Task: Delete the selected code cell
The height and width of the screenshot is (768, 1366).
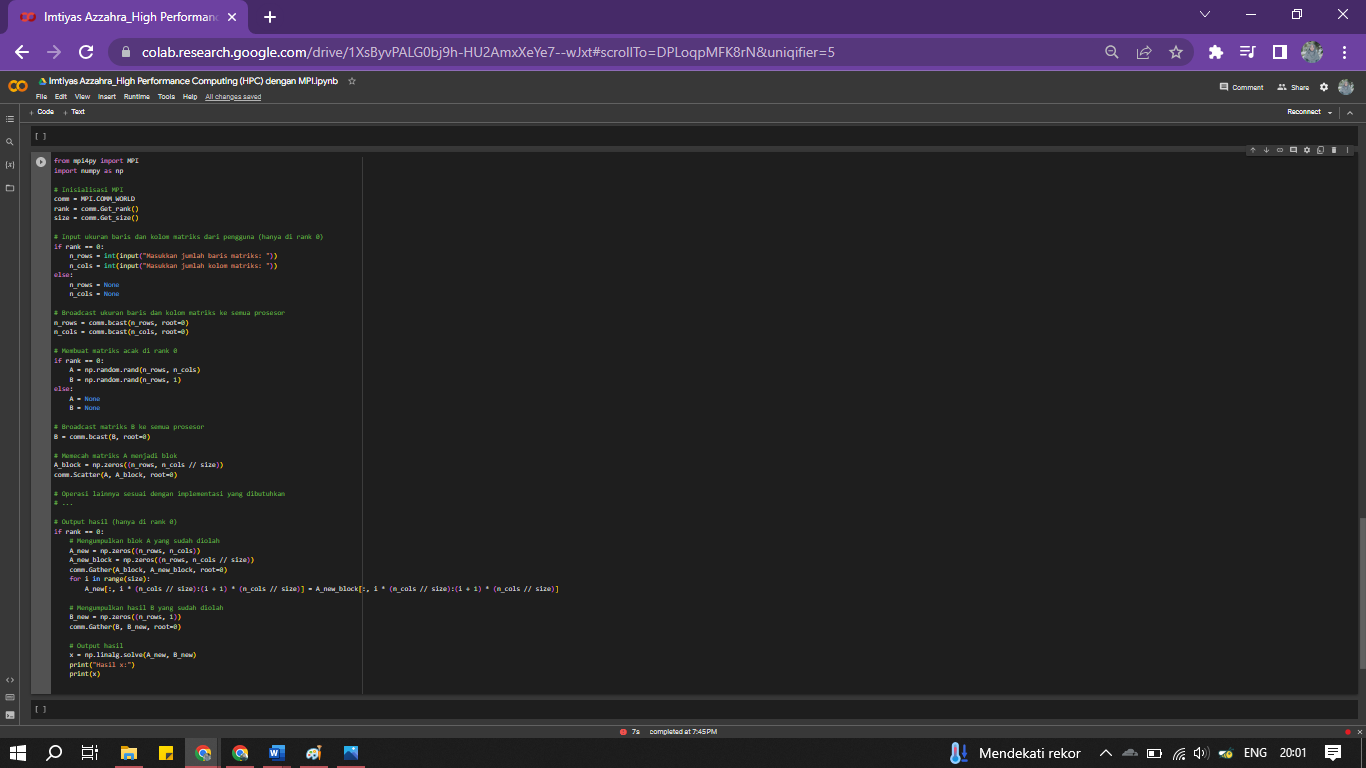Action: [x=1333, y=150]
